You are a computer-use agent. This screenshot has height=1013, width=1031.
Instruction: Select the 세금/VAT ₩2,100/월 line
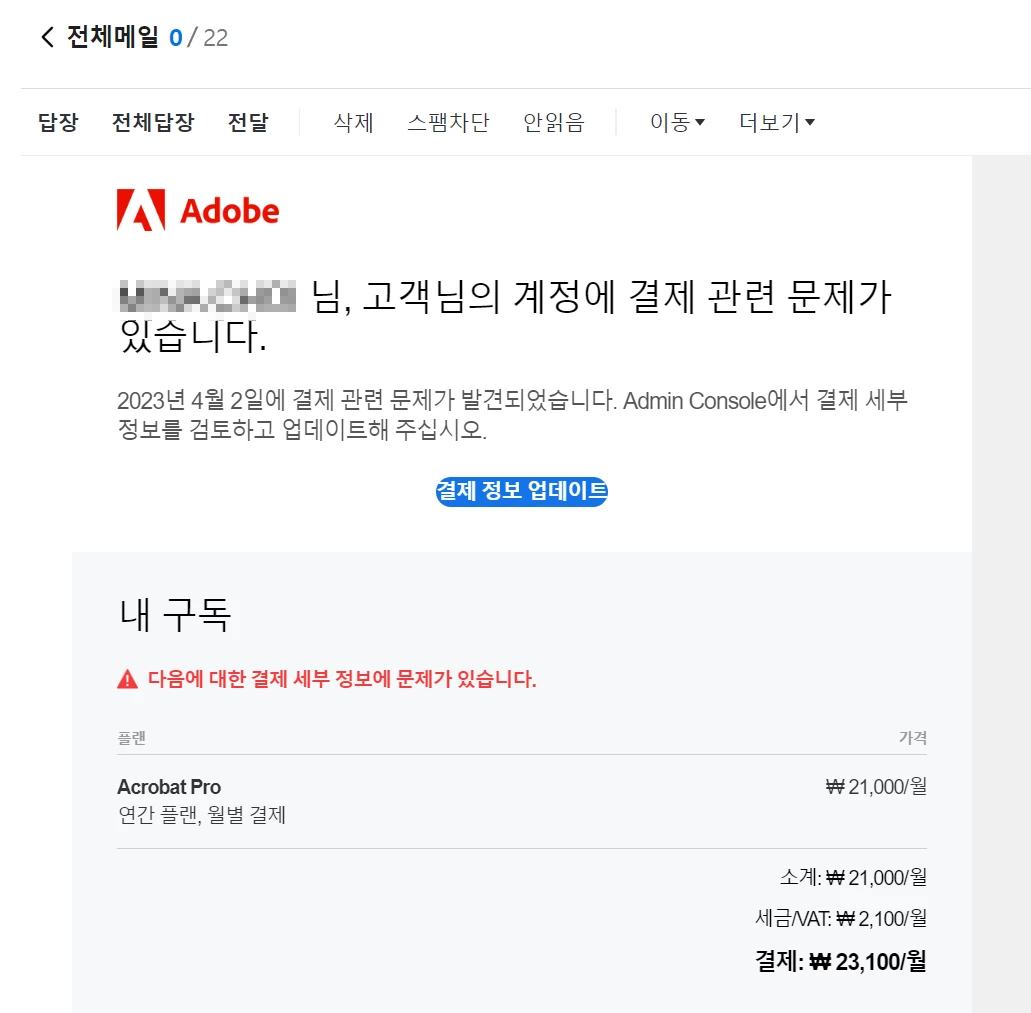(841, 918)
